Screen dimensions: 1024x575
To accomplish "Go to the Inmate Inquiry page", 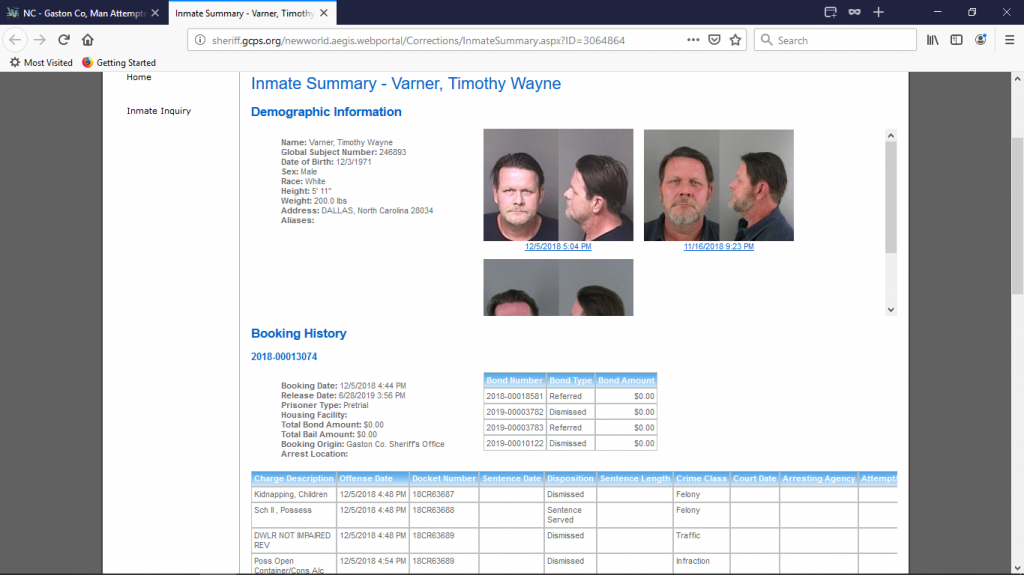I will [158, 111].
